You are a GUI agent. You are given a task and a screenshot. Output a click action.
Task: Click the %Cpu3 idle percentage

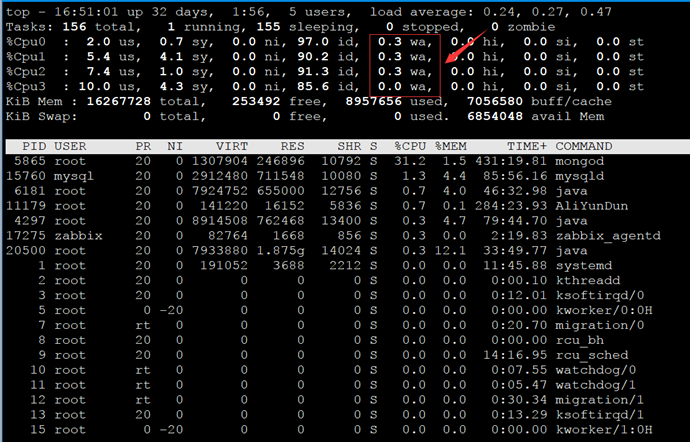click(313, 87)
